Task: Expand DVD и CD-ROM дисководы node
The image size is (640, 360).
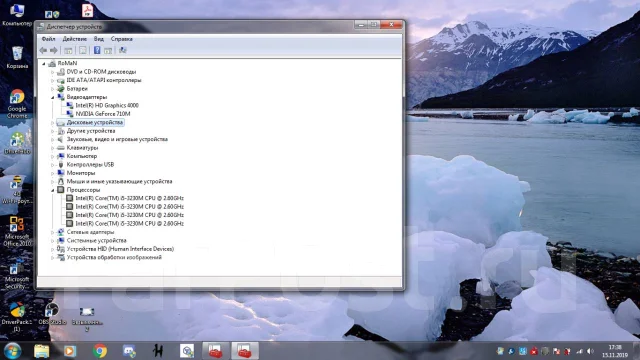Action: coord(52,72)
